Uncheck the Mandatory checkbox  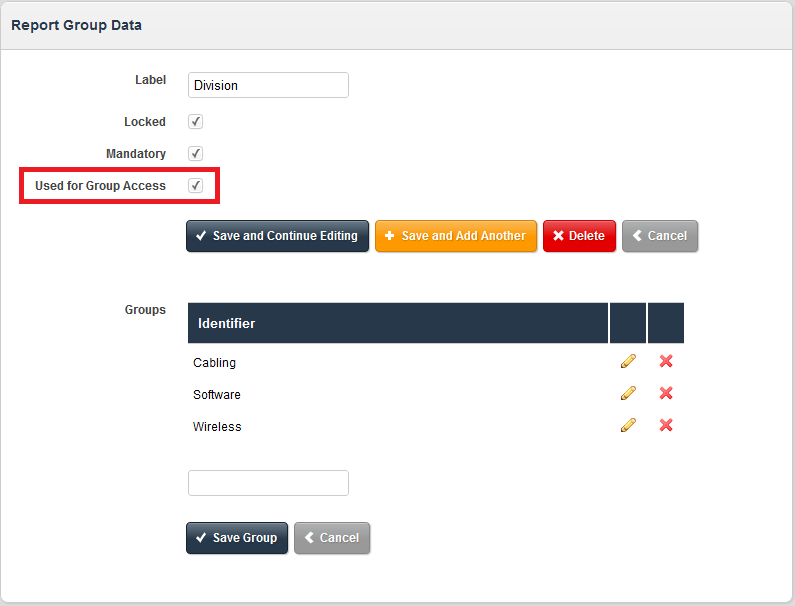[196, 154]
